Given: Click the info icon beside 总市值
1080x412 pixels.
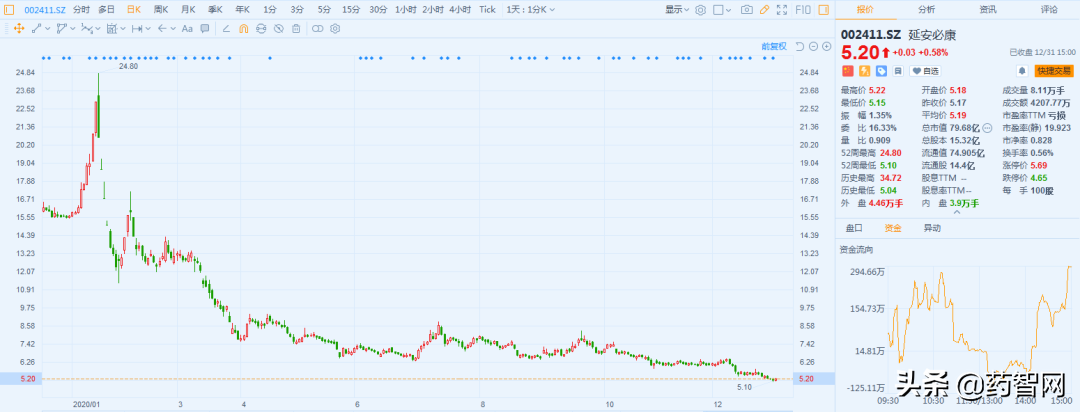Looking at the screenshot, I should tap(986, 128).
